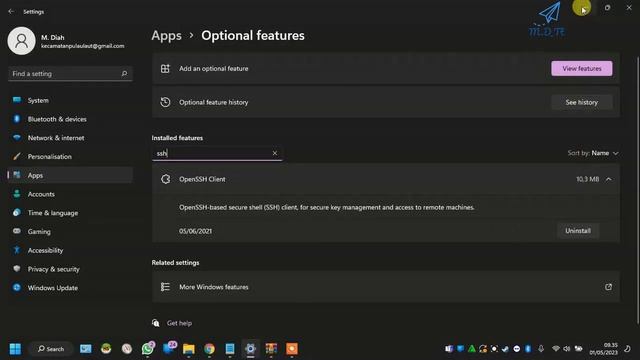640x360 pixels.
Task: Open WhatsApp from the taskbar
Action: click(x=148, y=349)
